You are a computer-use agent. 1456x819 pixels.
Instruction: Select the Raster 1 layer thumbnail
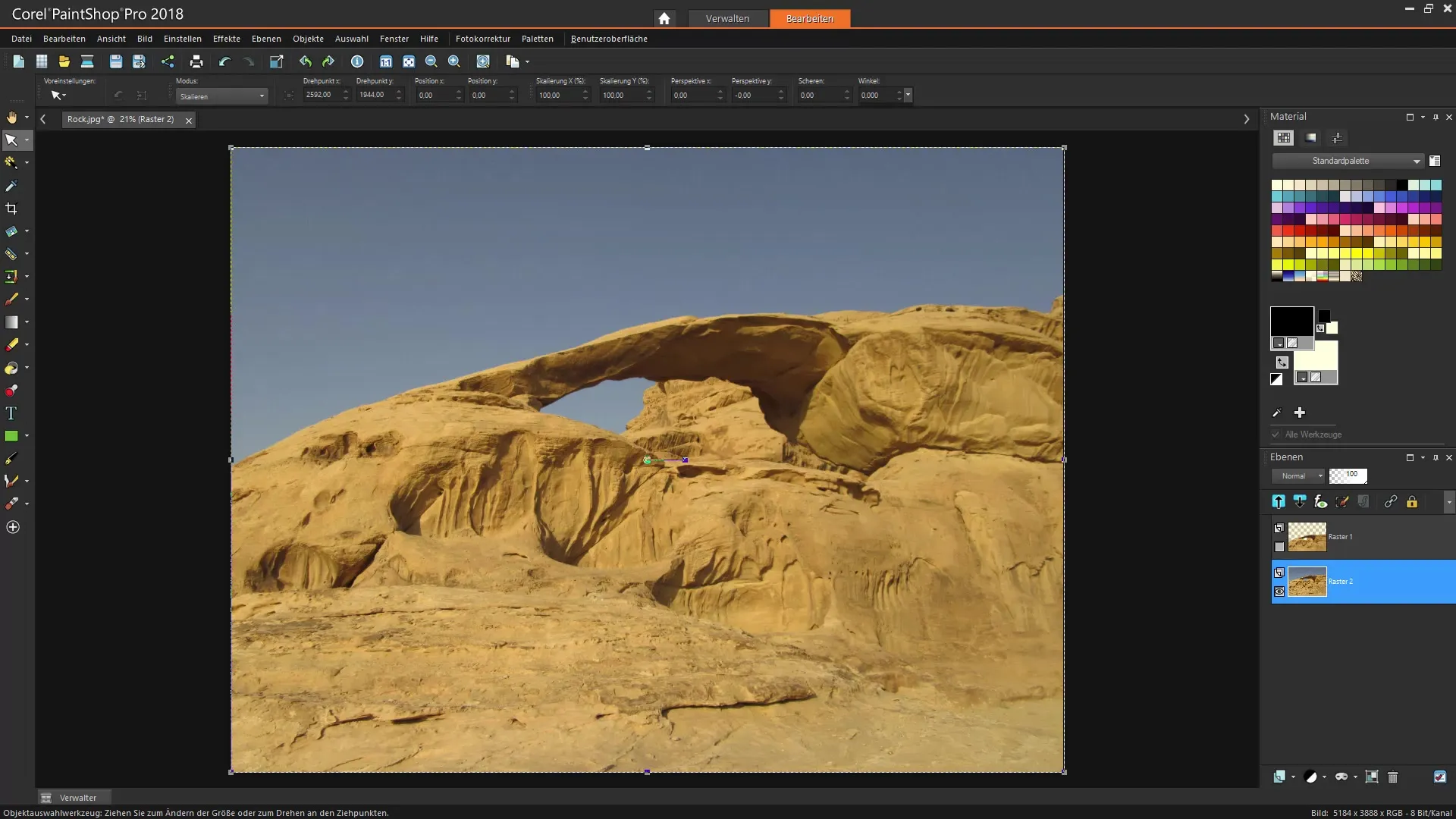pos(1307,537)
